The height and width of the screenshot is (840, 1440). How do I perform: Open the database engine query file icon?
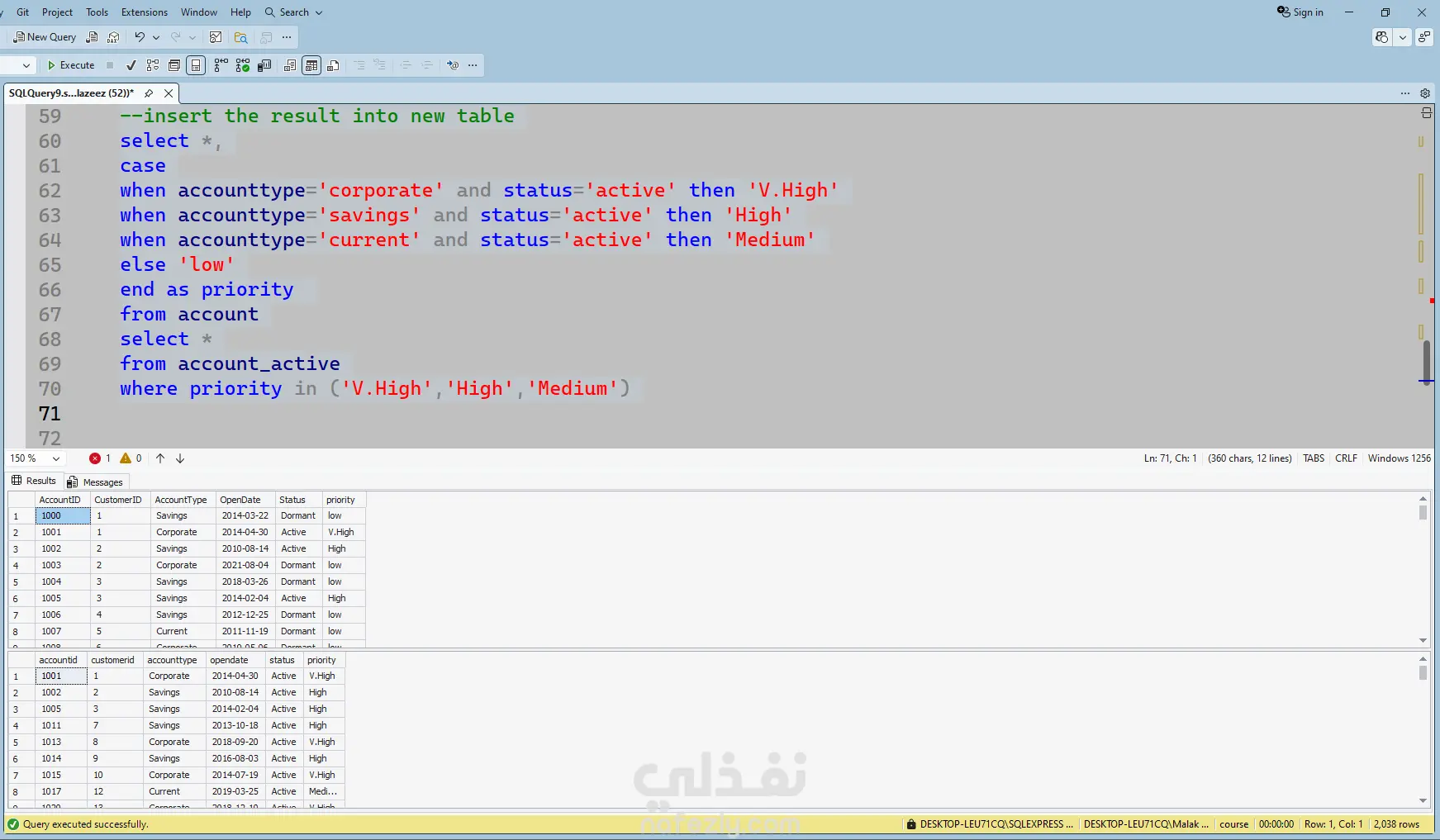(92, 37)
